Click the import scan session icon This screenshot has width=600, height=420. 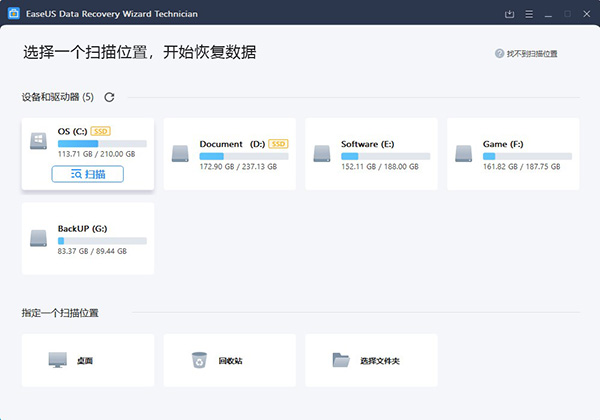coord(510,14)
